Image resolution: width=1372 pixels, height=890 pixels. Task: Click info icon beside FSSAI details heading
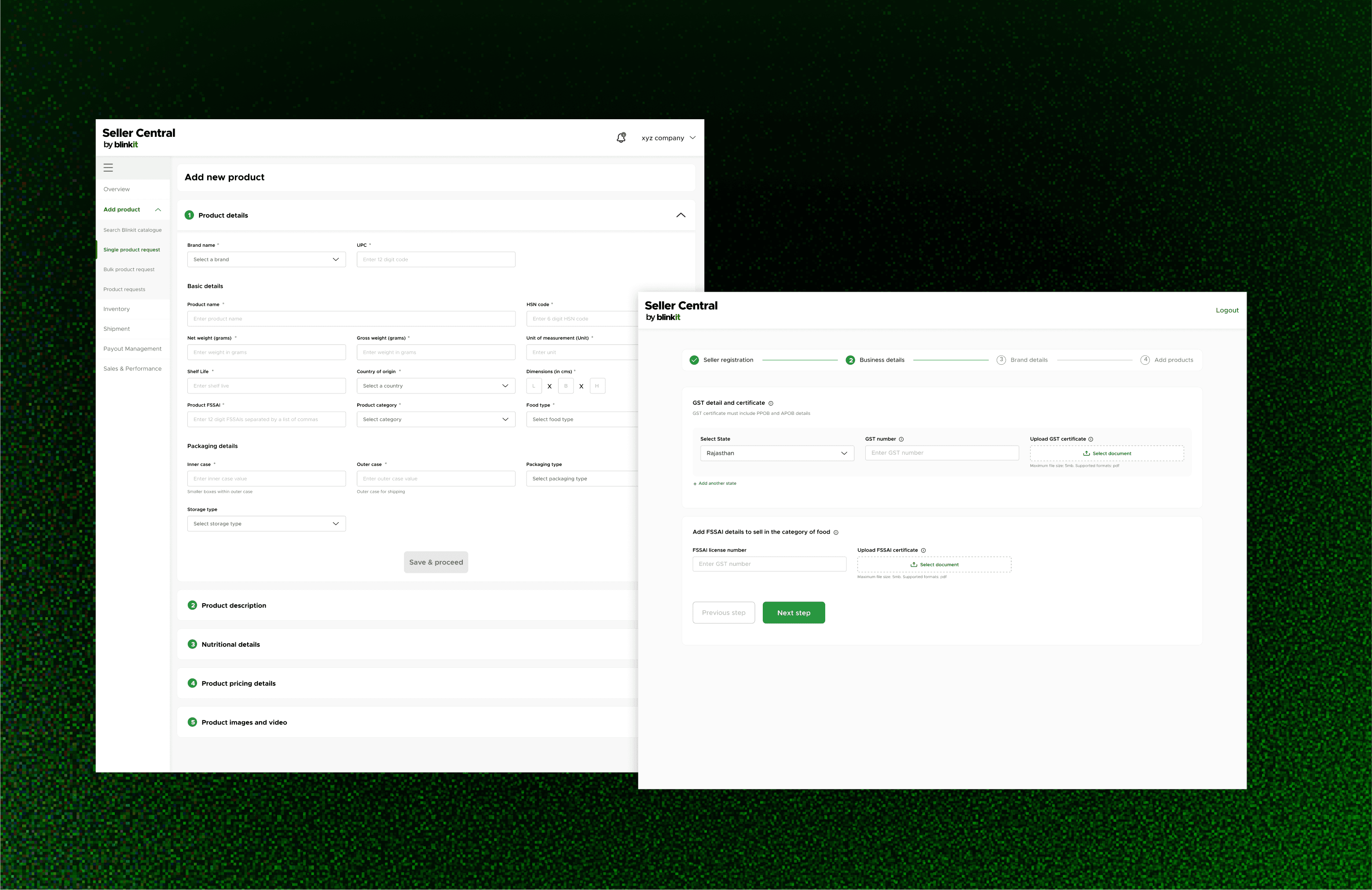(x=836, y=533)
